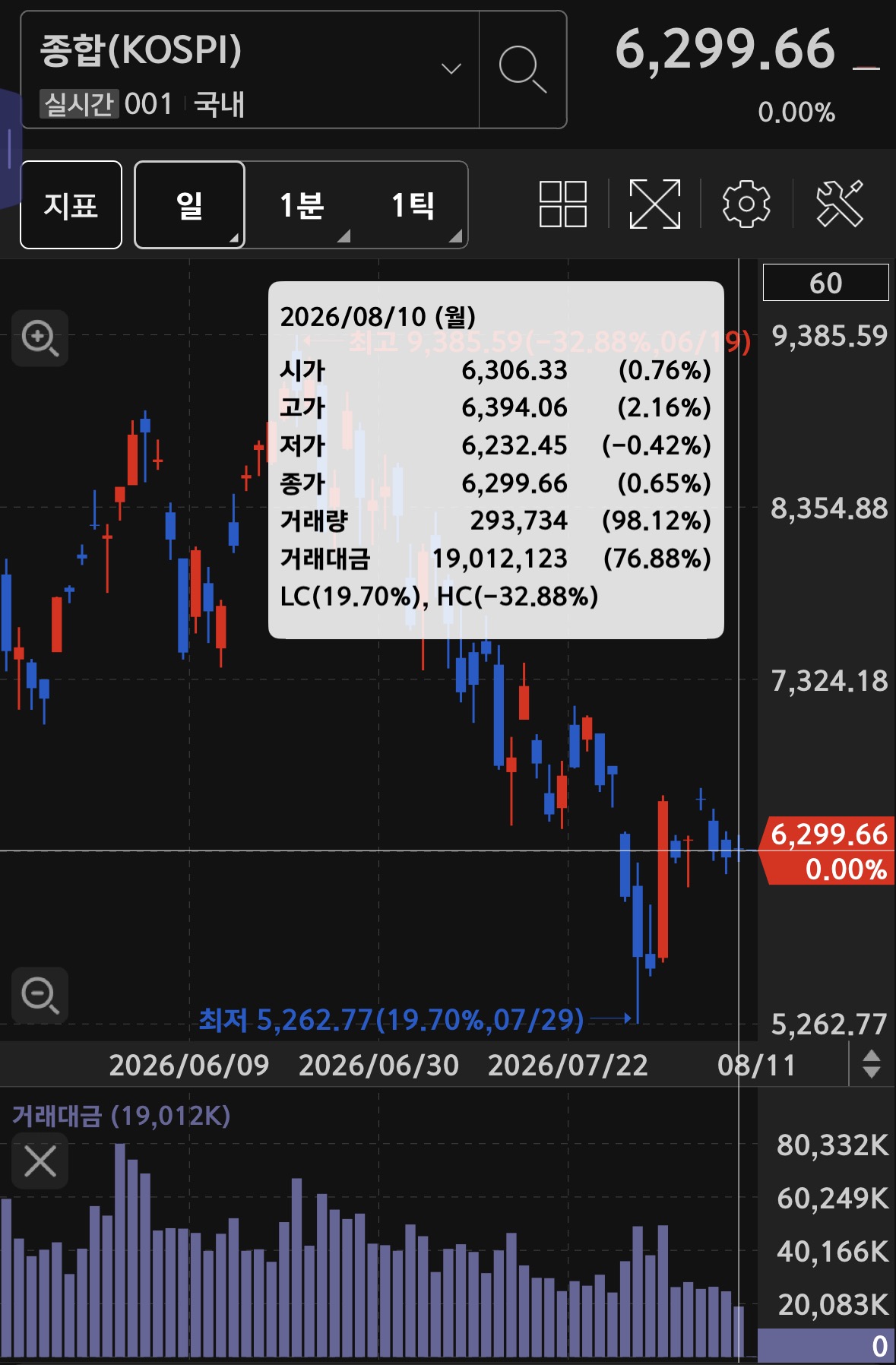896x1365 pixels.
Task: Click the 고가 6,394.06 tooltip row
Action: coord(495,407)
